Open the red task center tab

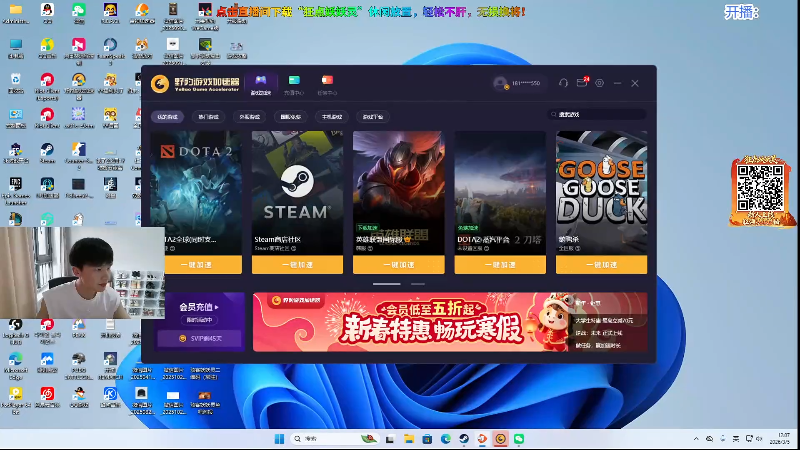tap(327, 84)
